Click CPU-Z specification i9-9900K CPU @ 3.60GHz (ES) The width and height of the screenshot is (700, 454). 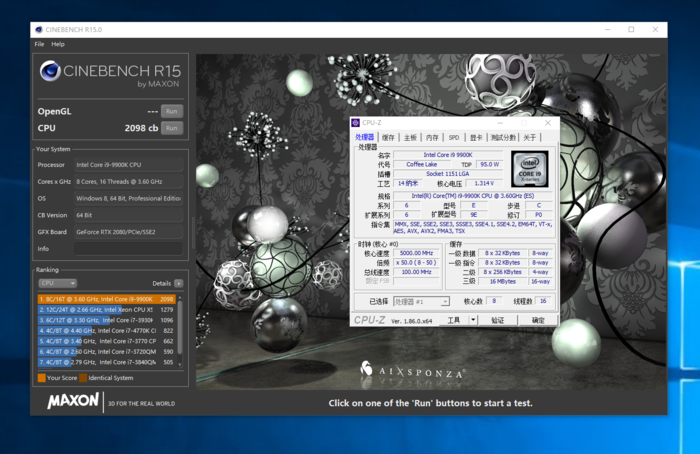pyautogui.click(x=473, y=196)
